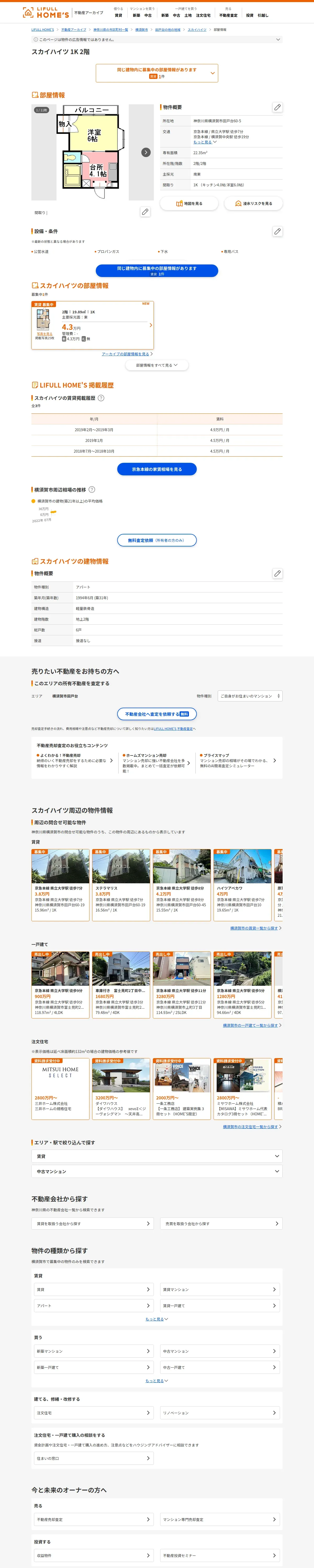Click arrow in 不動産投資セミナー row
The width and height of the screenshot is (314, 1568).
(274, 1556)
